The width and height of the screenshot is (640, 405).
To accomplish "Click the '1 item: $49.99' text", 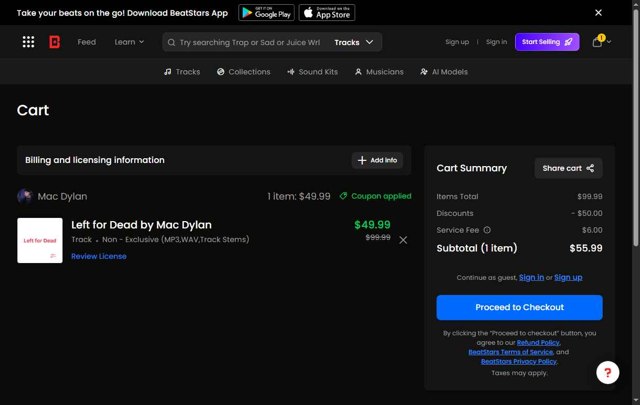I will point(299,196).
